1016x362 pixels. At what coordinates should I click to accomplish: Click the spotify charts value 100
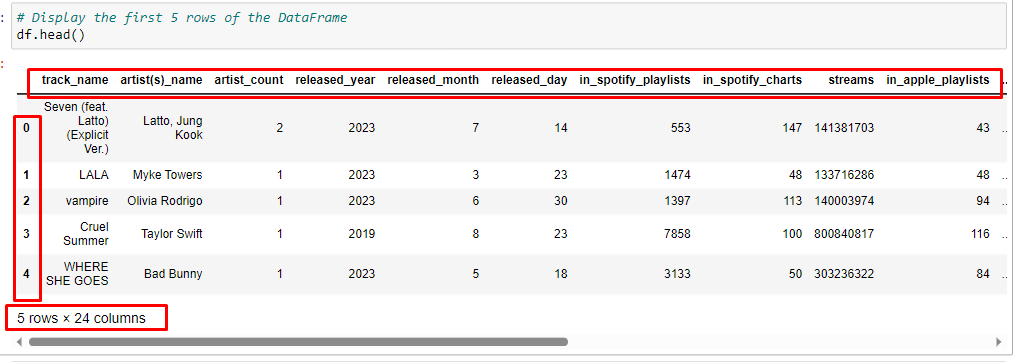click(792, 234)
